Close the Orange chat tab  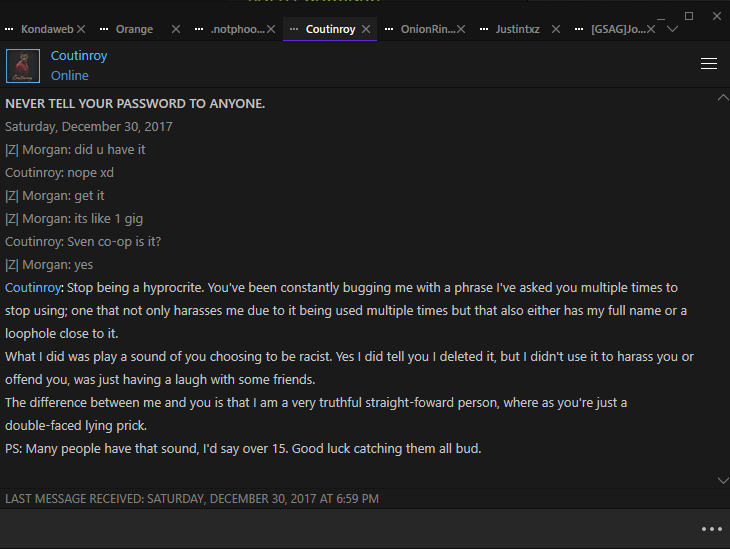pyautogui.click(x=176, y=29)
